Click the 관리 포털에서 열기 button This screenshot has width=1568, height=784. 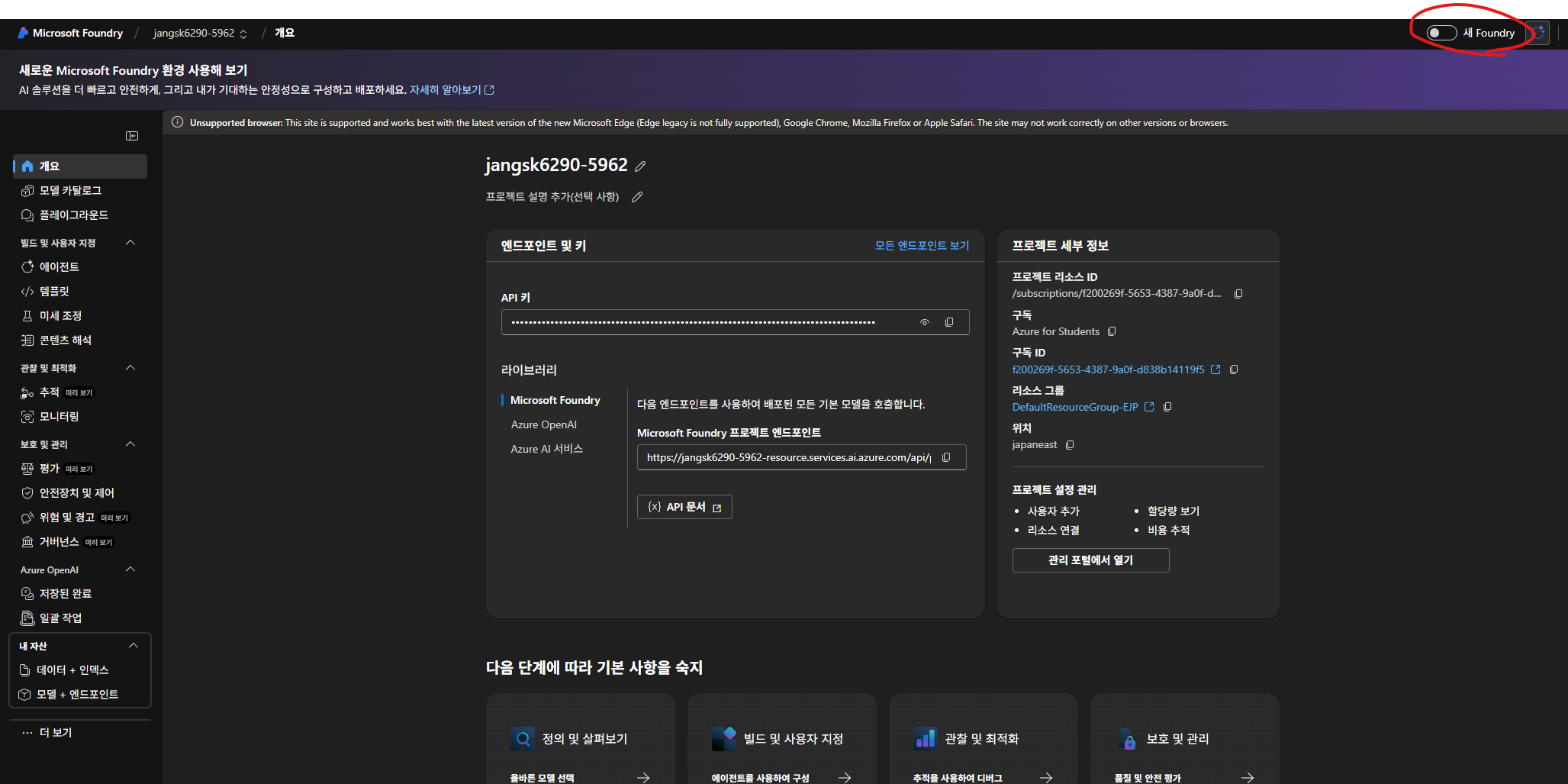tap(1090, 560)
